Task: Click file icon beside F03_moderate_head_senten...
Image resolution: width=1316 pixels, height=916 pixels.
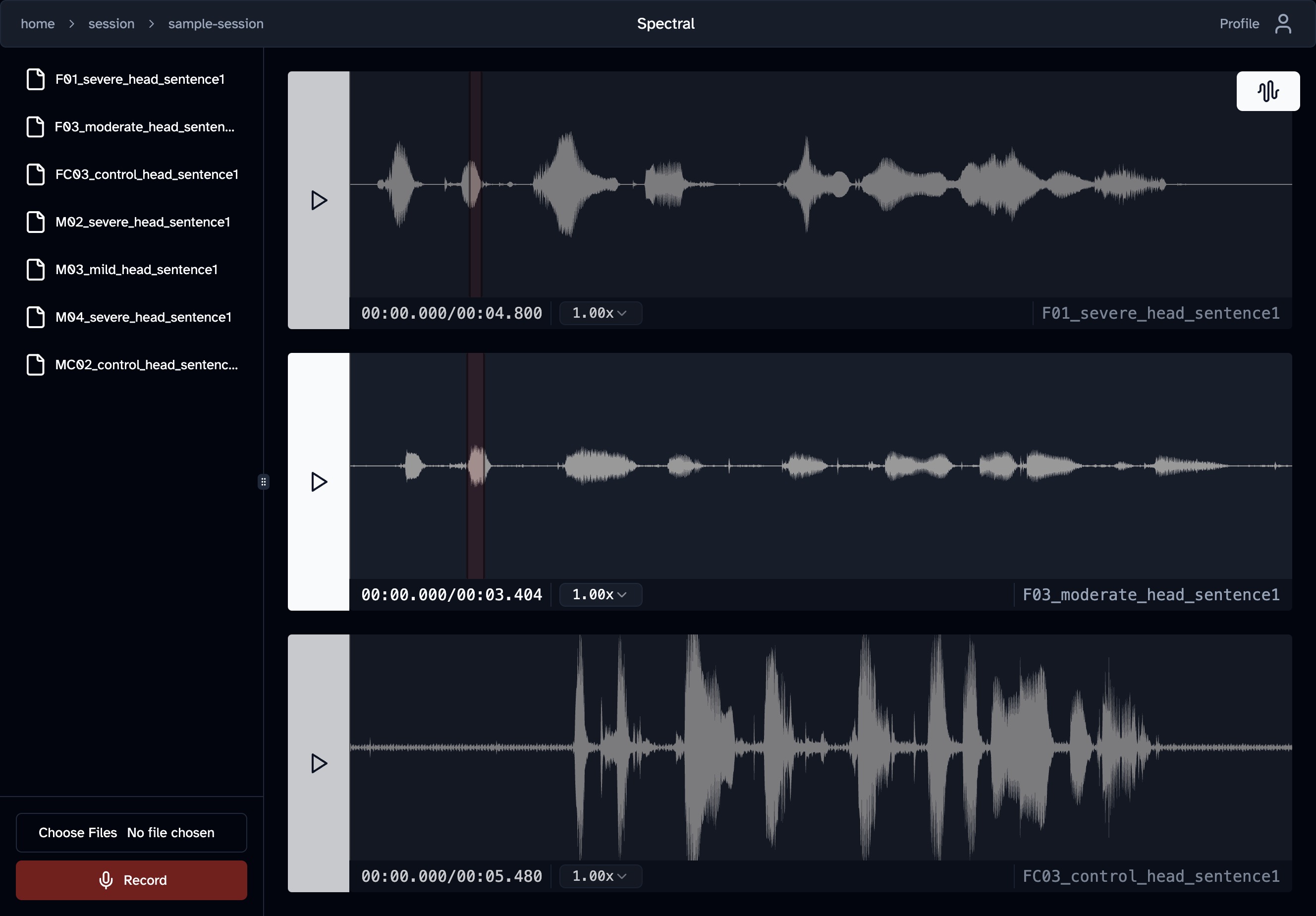Action: 36,127
